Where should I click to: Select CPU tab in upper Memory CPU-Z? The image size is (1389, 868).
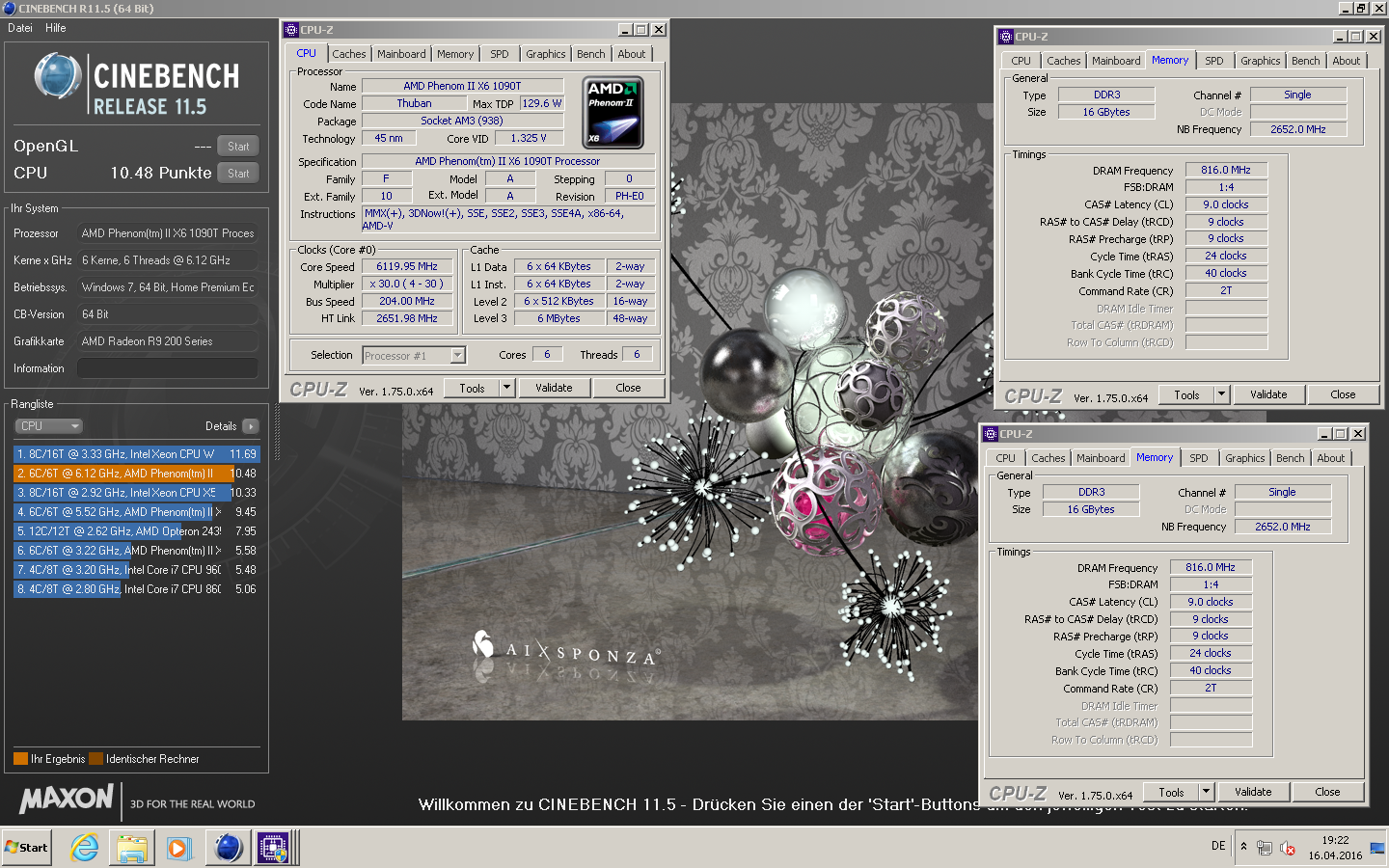pyautogui.click(x=1021, y=61)
